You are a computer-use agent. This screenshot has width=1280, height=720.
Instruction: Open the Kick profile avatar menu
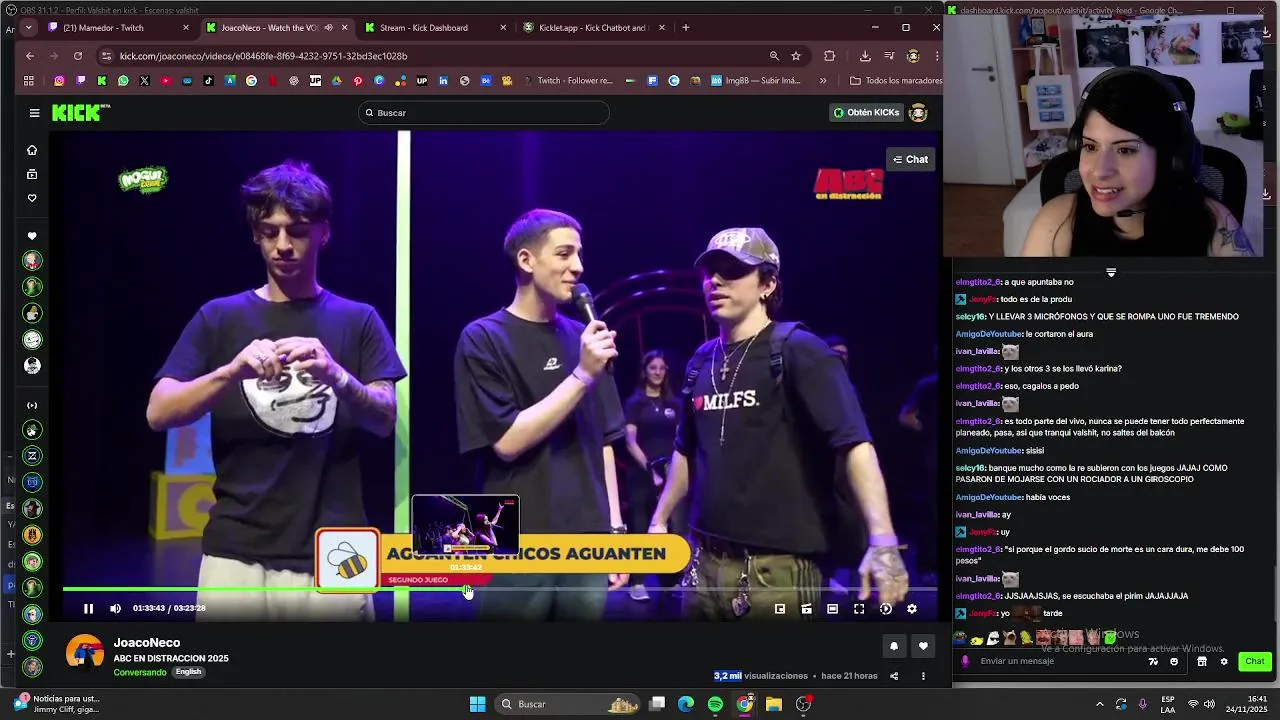click(x=918, y=113)
